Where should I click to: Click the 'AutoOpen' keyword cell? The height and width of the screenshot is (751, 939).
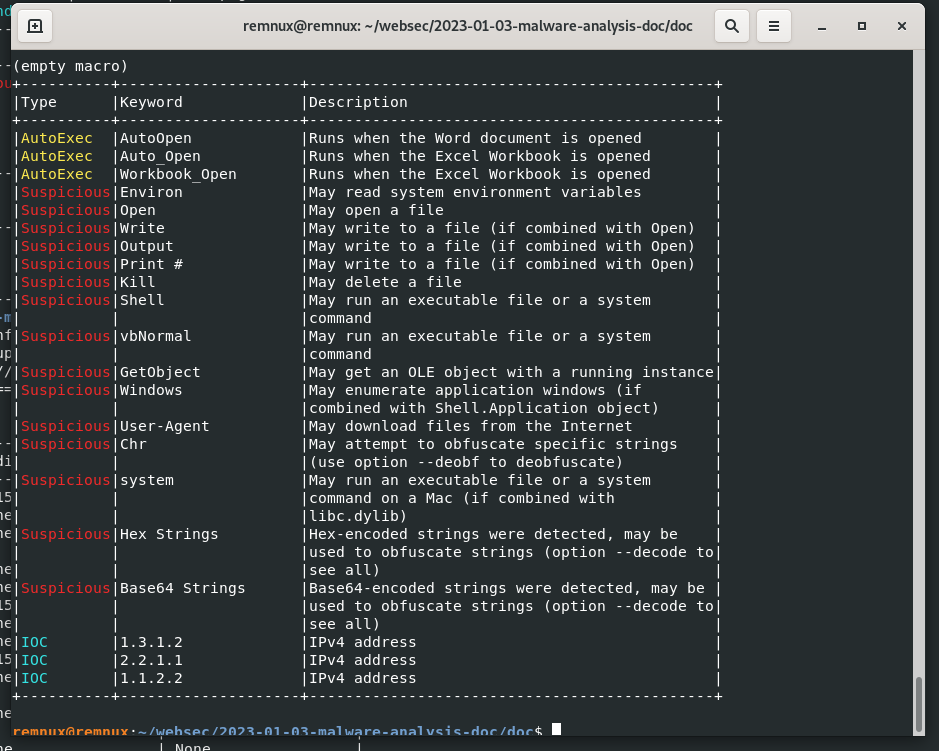coord(156,138)
